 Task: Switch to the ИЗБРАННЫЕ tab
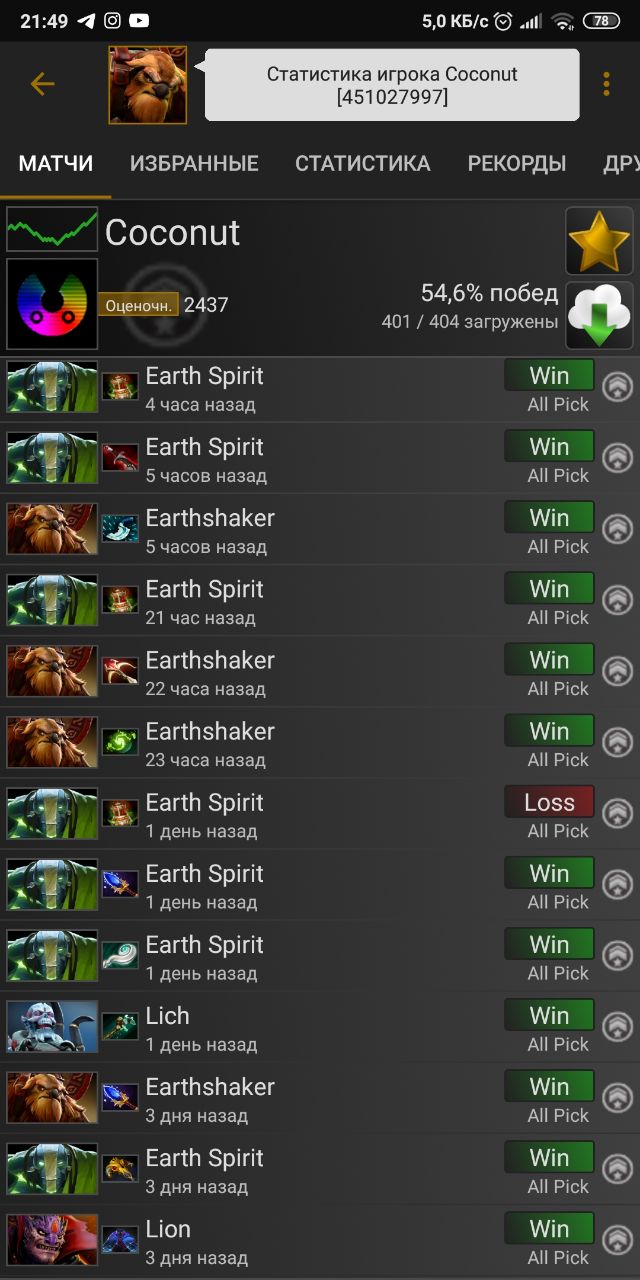(194, 164)
